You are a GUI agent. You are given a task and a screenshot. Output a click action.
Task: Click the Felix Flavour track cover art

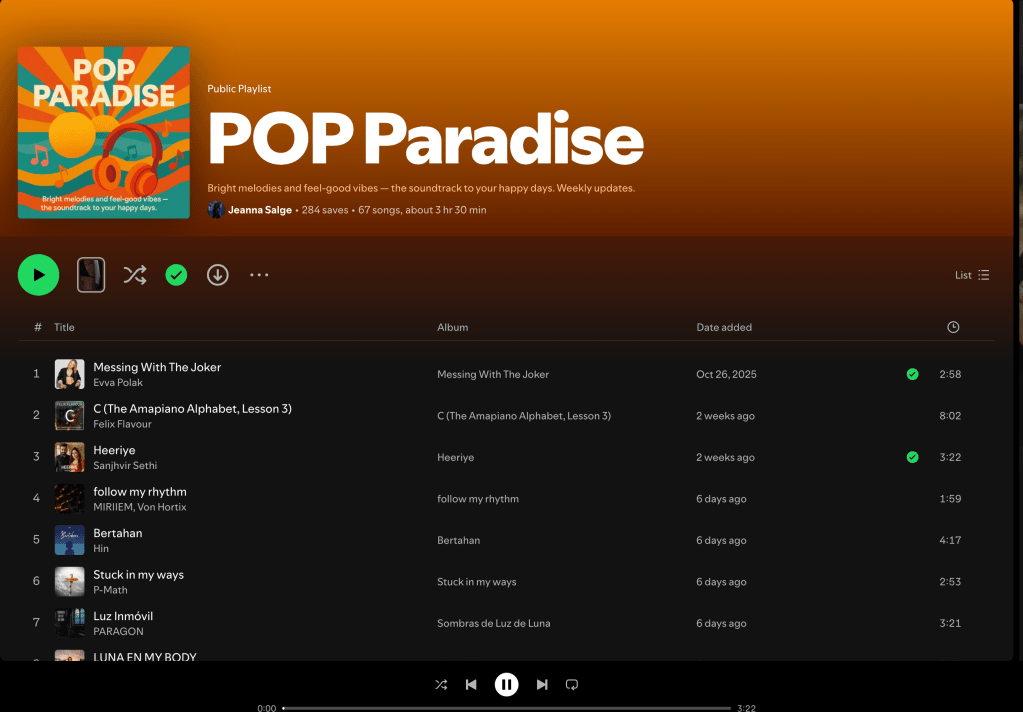[x=69, y=416]
